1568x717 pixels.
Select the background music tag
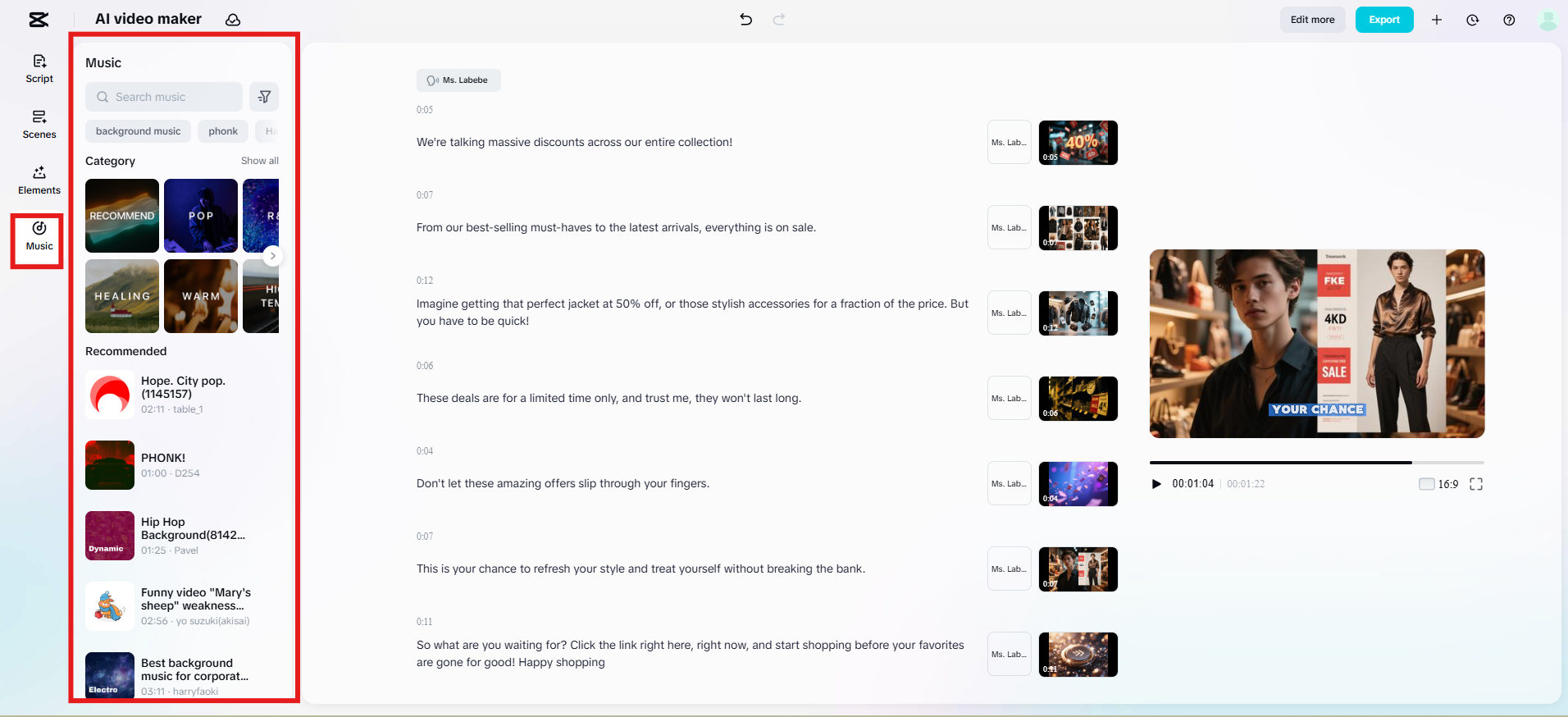[138, 131]
